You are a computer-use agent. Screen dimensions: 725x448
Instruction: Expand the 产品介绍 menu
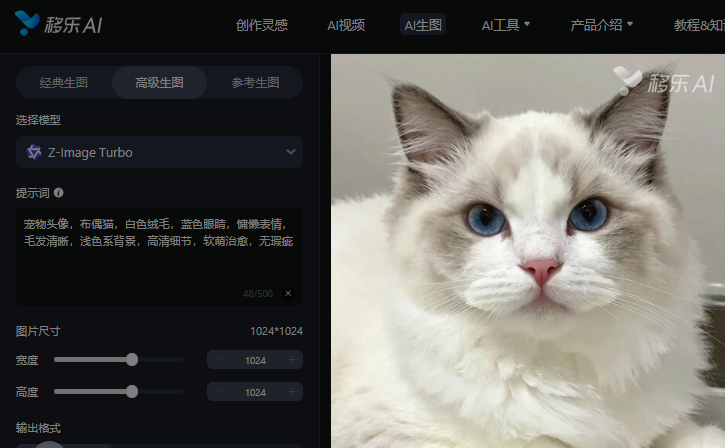[x=601, y=25]
